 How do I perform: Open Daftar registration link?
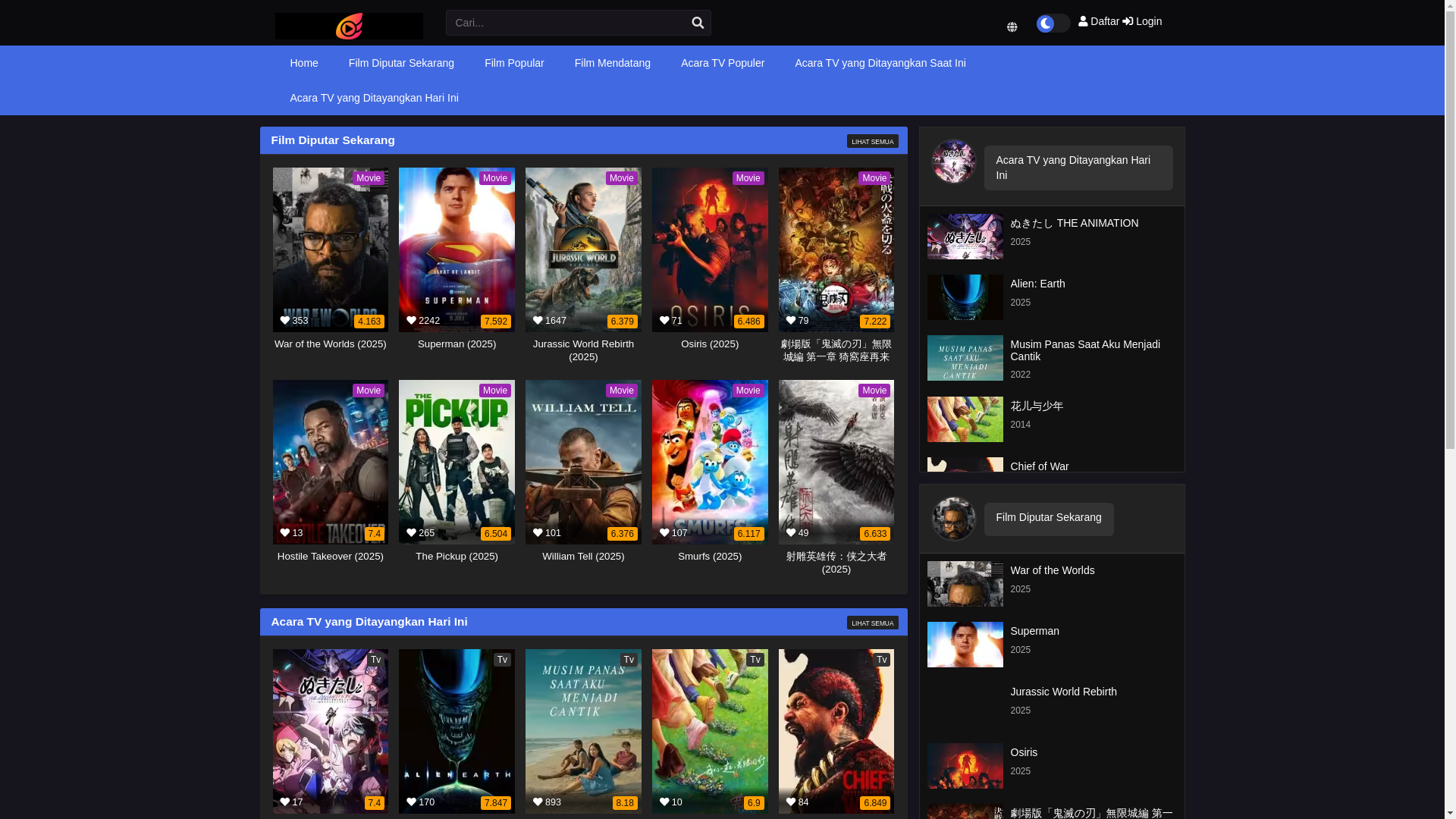click(1099, 21)
